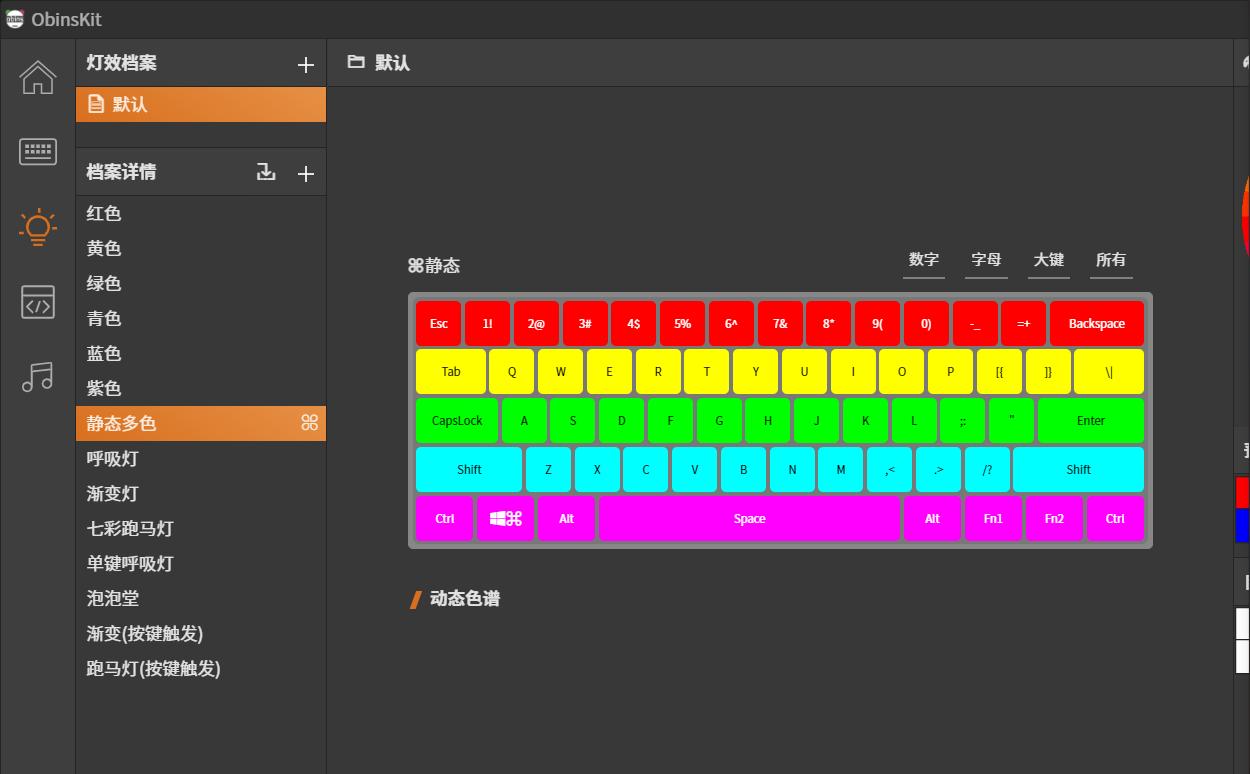Viewport: 1250px width, 774px height.
Task: Toggle the Space bar key
Action: point(750,518)
